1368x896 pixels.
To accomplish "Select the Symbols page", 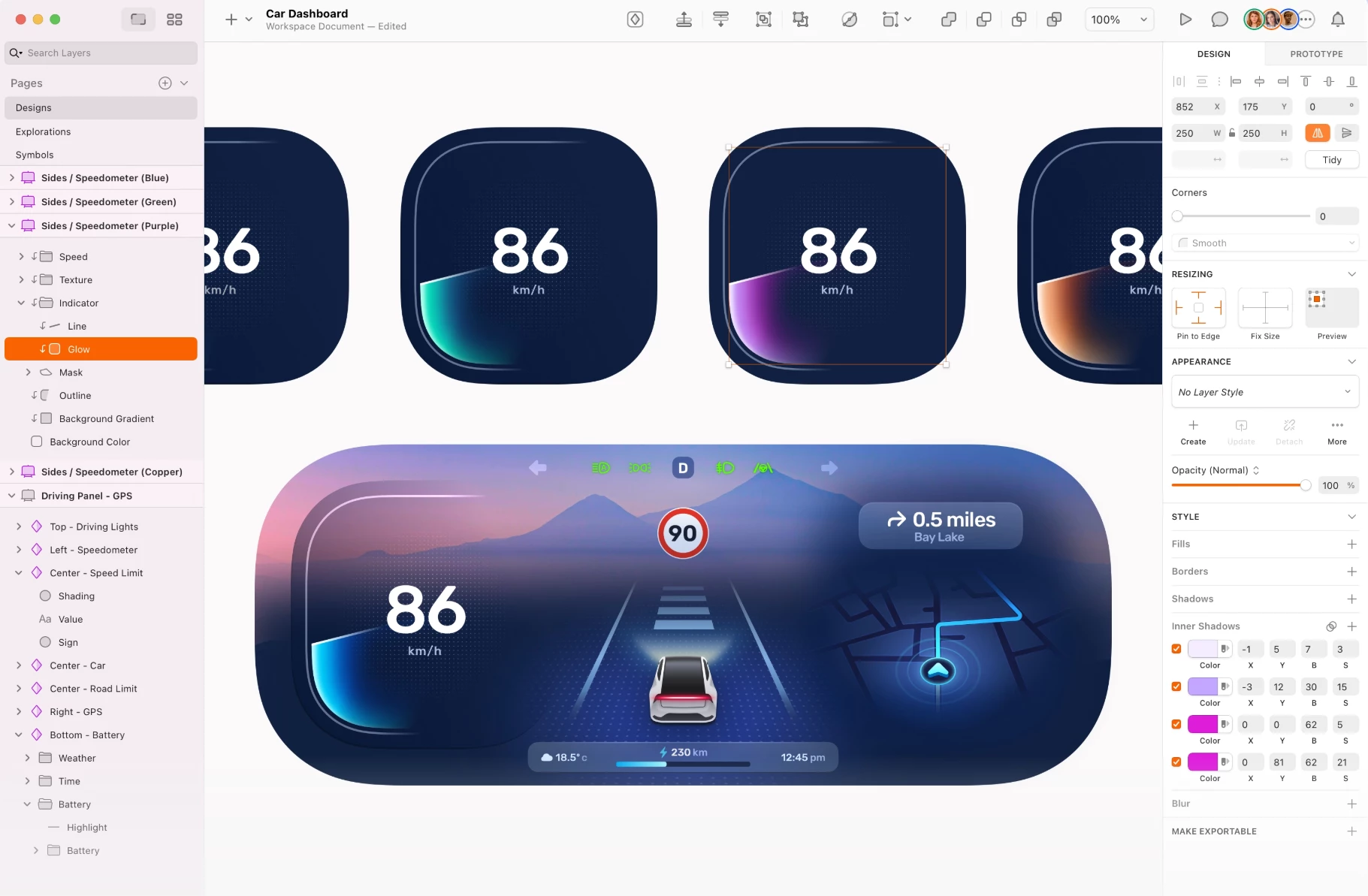I will (x=101, y=155).
